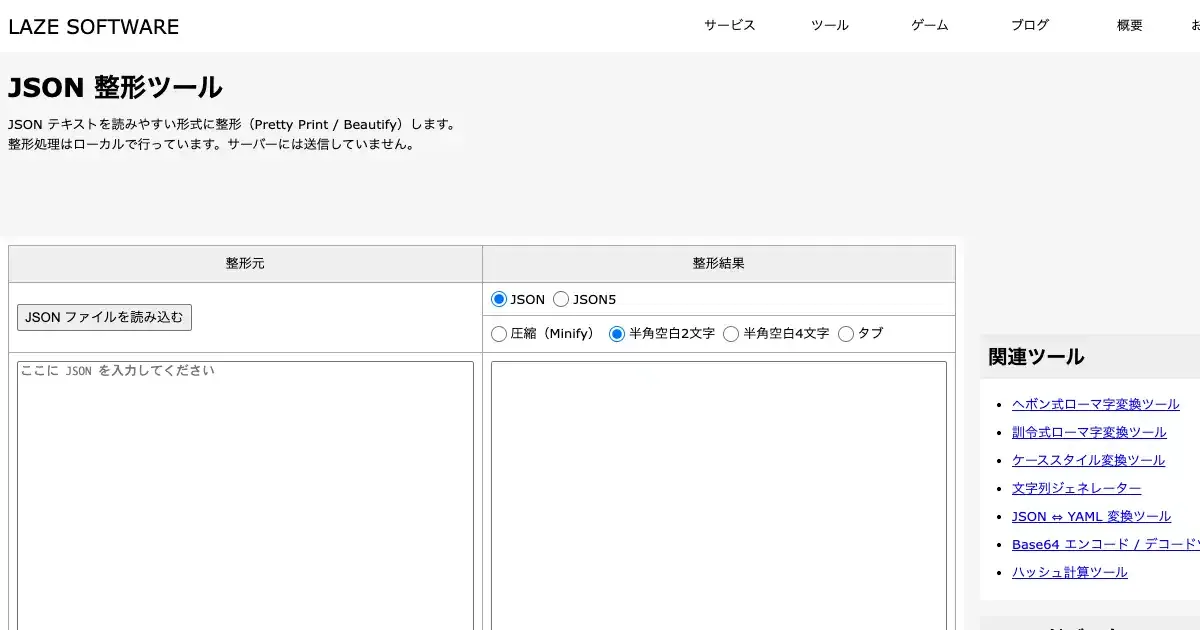Open the JSON ⇔ YAML 変換ツール link
The image size is (1200, 630).
click(x=1091, y=516)
